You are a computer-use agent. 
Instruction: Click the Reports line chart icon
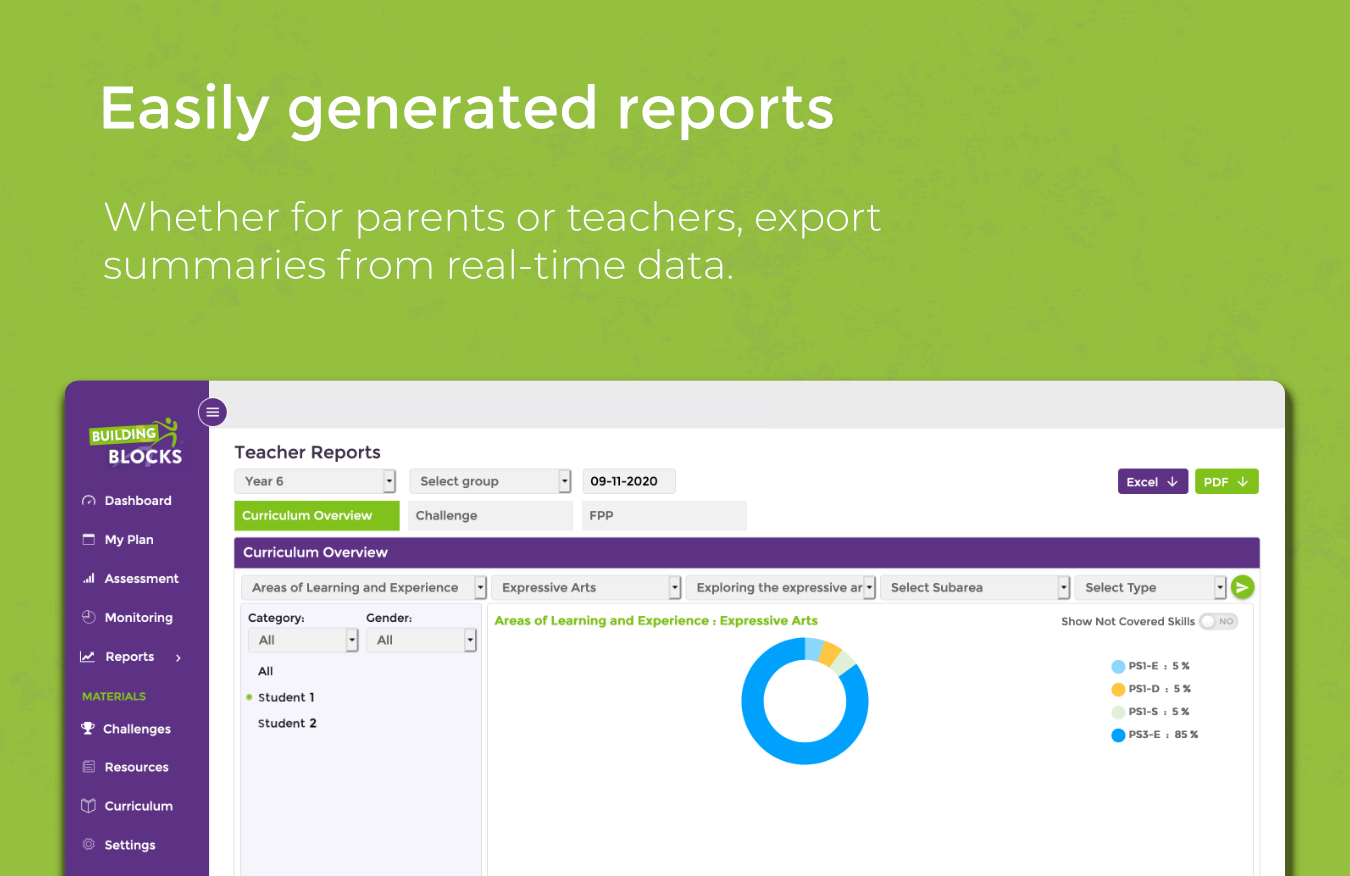pyautogui.click(x=88, y=657)
